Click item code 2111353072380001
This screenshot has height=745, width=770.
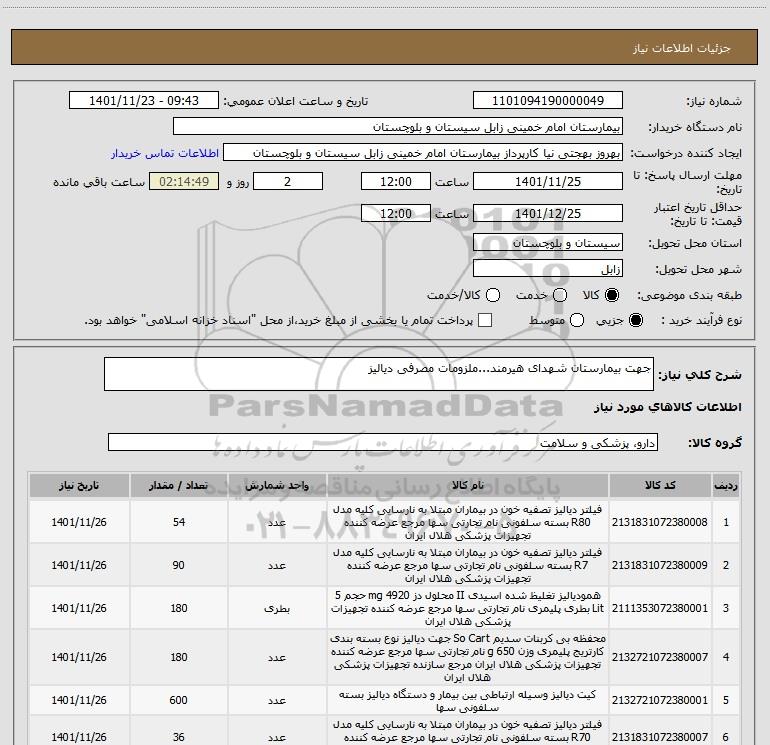tap(660, 608)
